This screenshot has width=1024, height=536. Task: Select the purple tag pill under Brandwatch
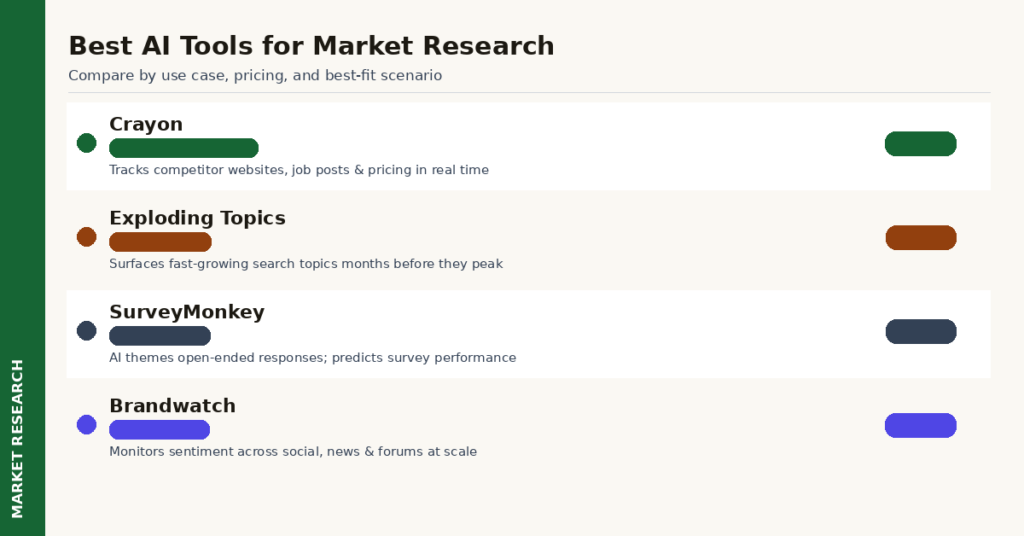click(x=159, y=430)
